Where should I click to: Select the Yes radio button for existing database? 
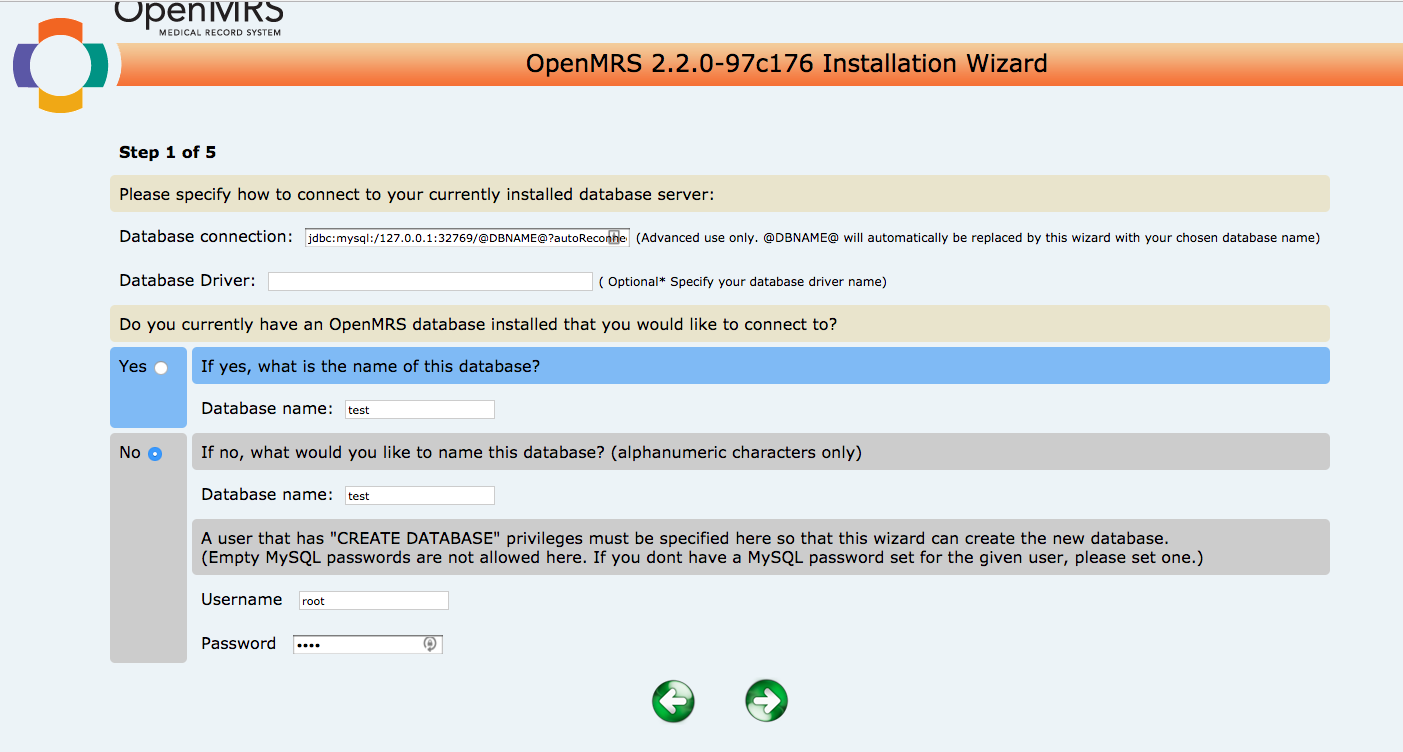coord(161,368)
